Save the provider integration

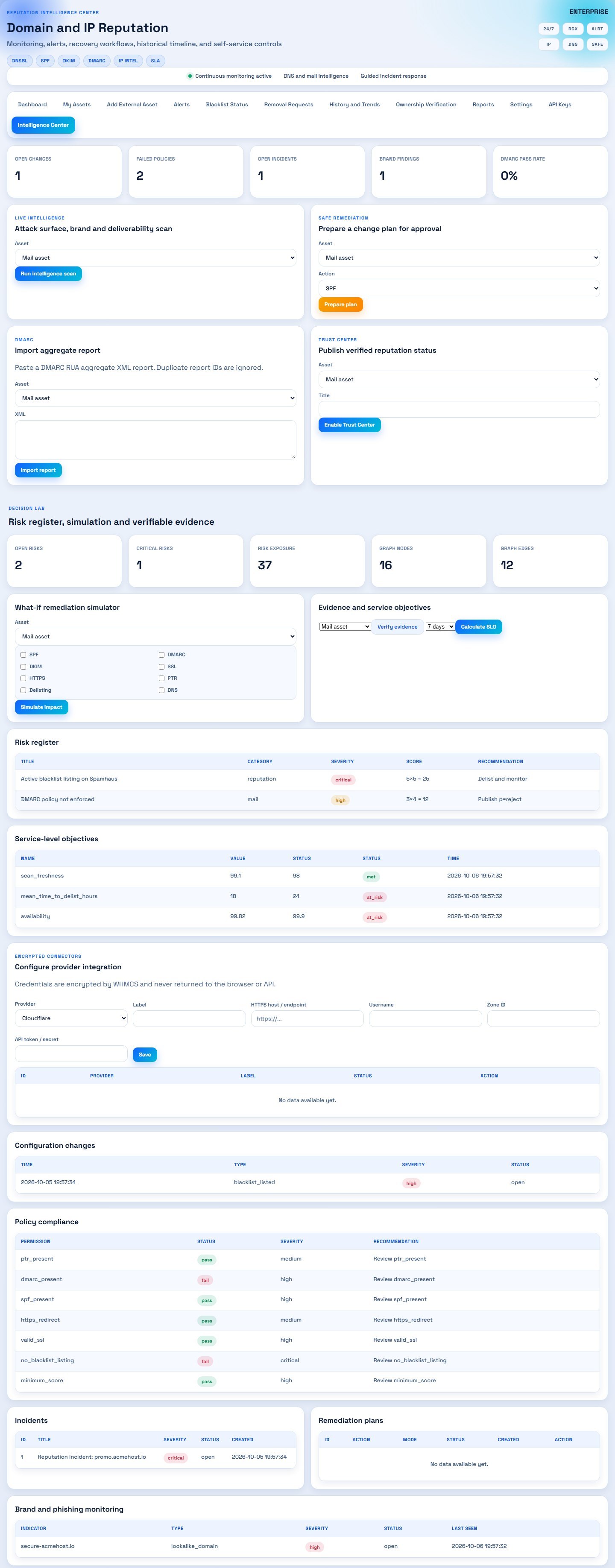click(145, 1055)
